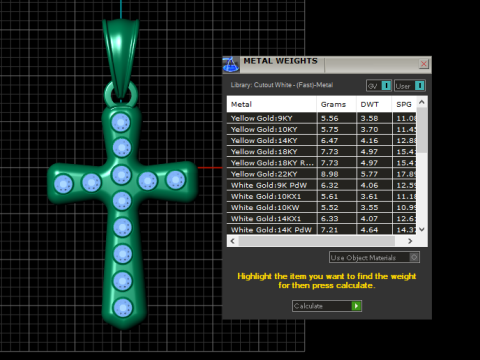The image size is (480, 360).
Task: Click the 5.56 grams value
Action: point(330,118)
